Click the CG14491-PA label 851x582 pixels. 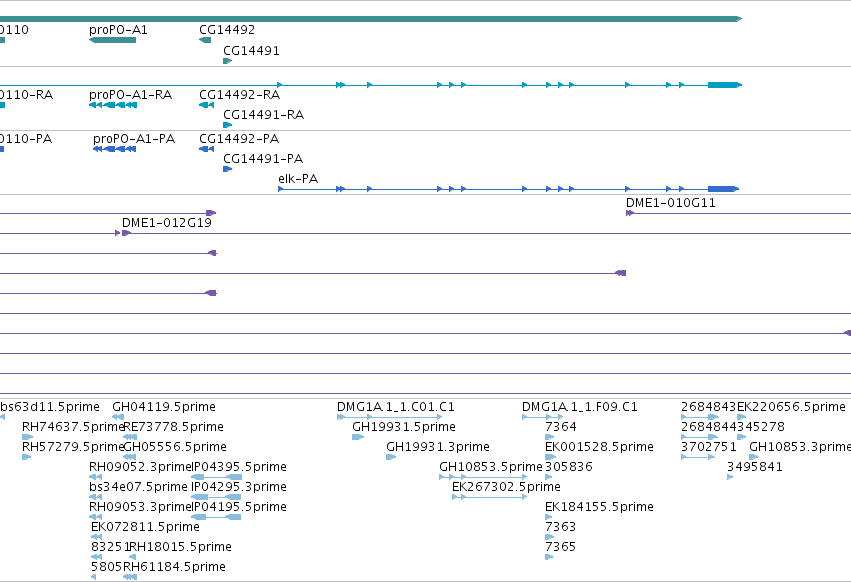(x=263, y=159)
